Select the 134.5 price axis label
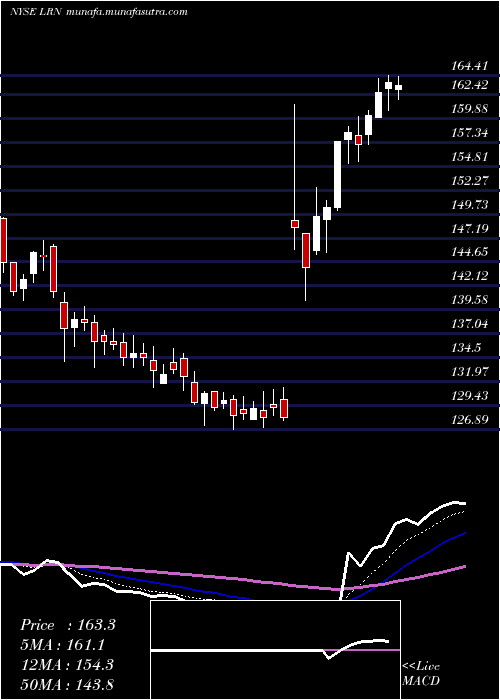The image size is (500, 700). point(467,348)
